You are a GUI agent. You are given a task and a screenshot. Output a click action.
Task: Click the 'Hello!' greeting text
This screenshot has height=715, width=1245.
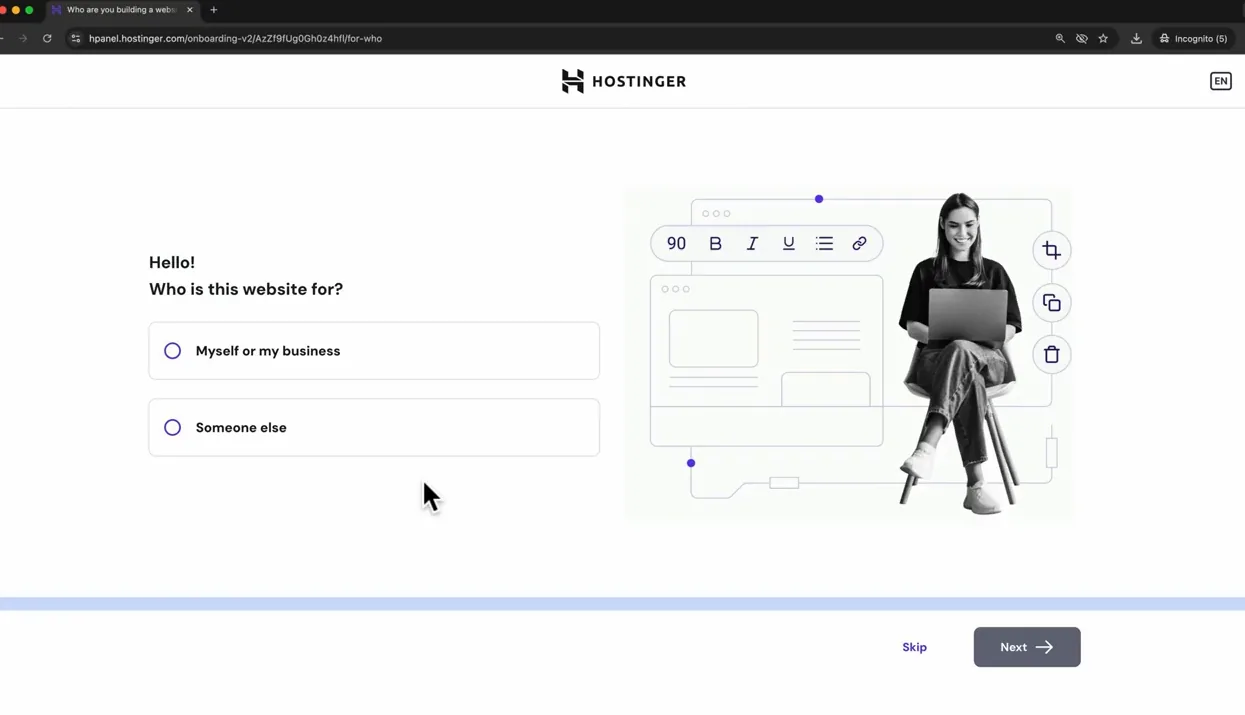click(172, 262)
